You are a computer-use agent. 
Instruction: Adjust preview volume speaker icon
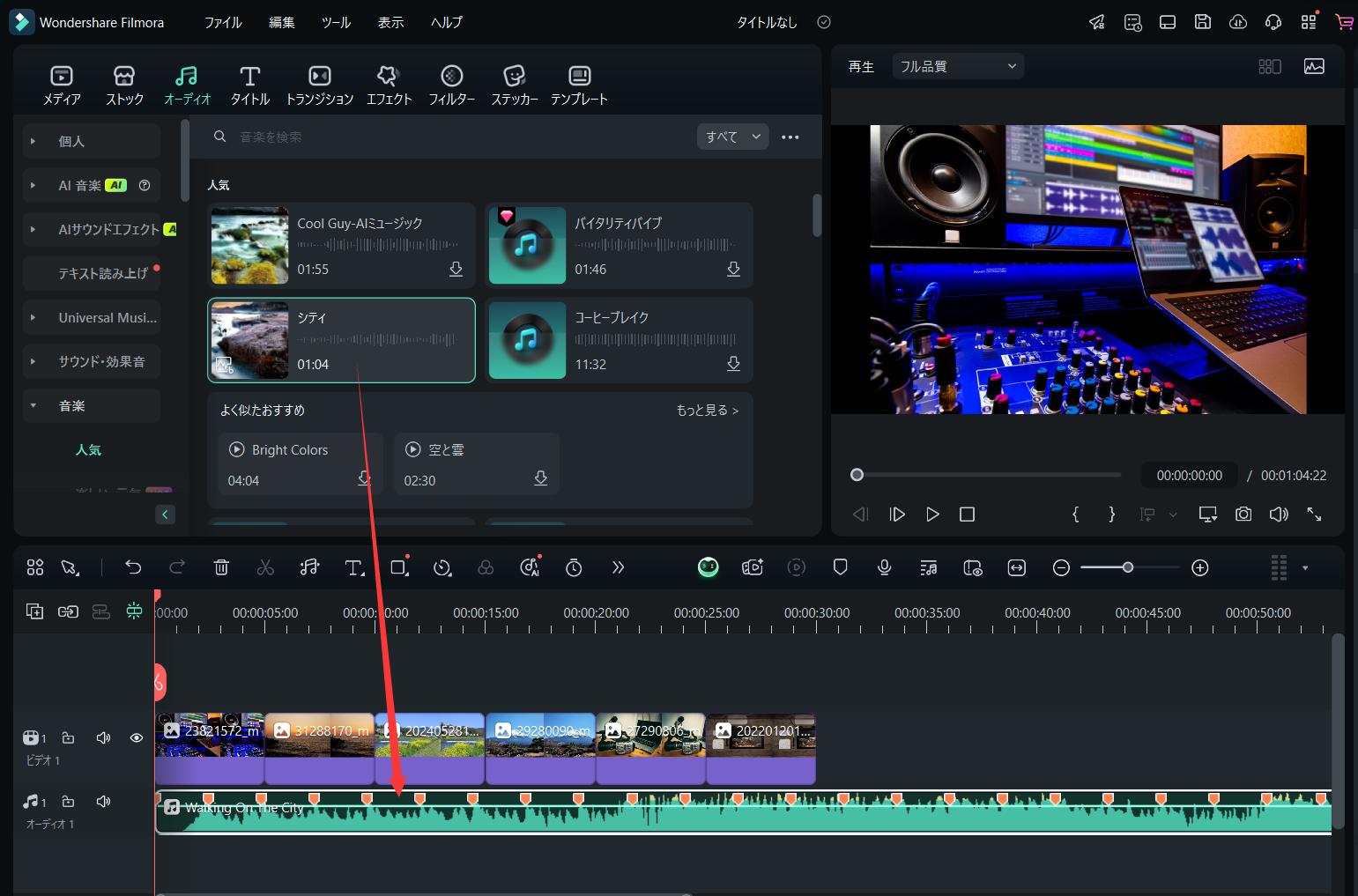[x=1279, y=515]
